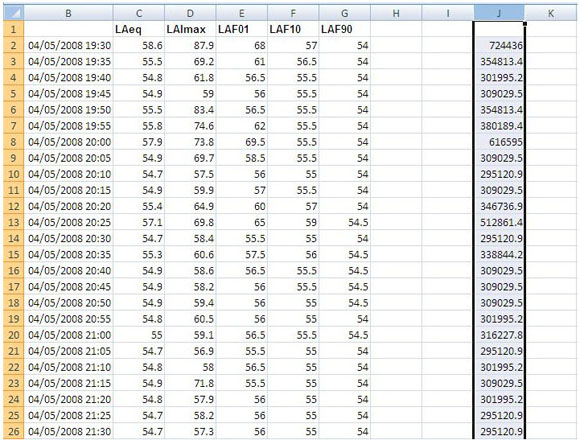Screen dimensions: 580x440
Task: Click row 8 header
Action: tap(13, 142)
